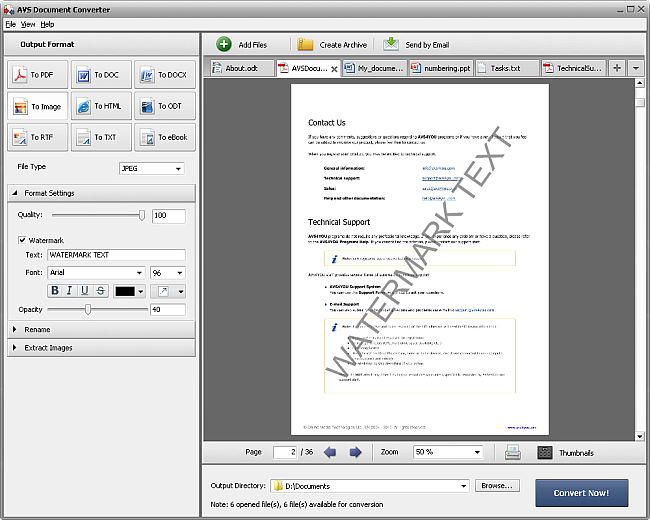Screen dimensions: 650x520
Task: Show page Thumbnails
Action: pos(565,452)
